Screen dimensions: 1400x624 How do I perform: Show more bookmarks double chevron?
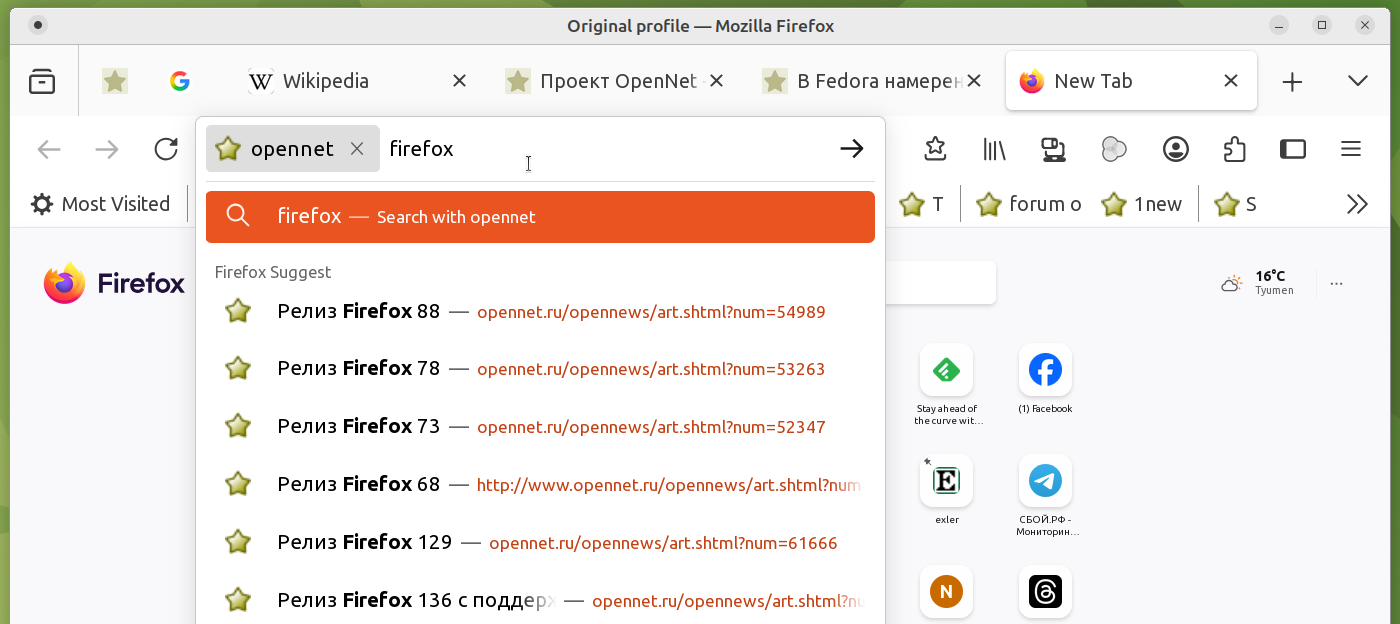pyautogui.click(x=1357, y=204)
